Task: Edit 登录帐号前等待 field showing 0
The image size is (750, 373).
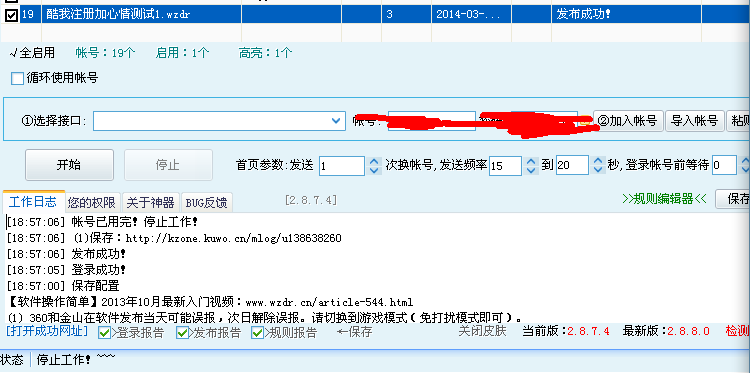Action: pyautogui.click(x=724, y=166)
